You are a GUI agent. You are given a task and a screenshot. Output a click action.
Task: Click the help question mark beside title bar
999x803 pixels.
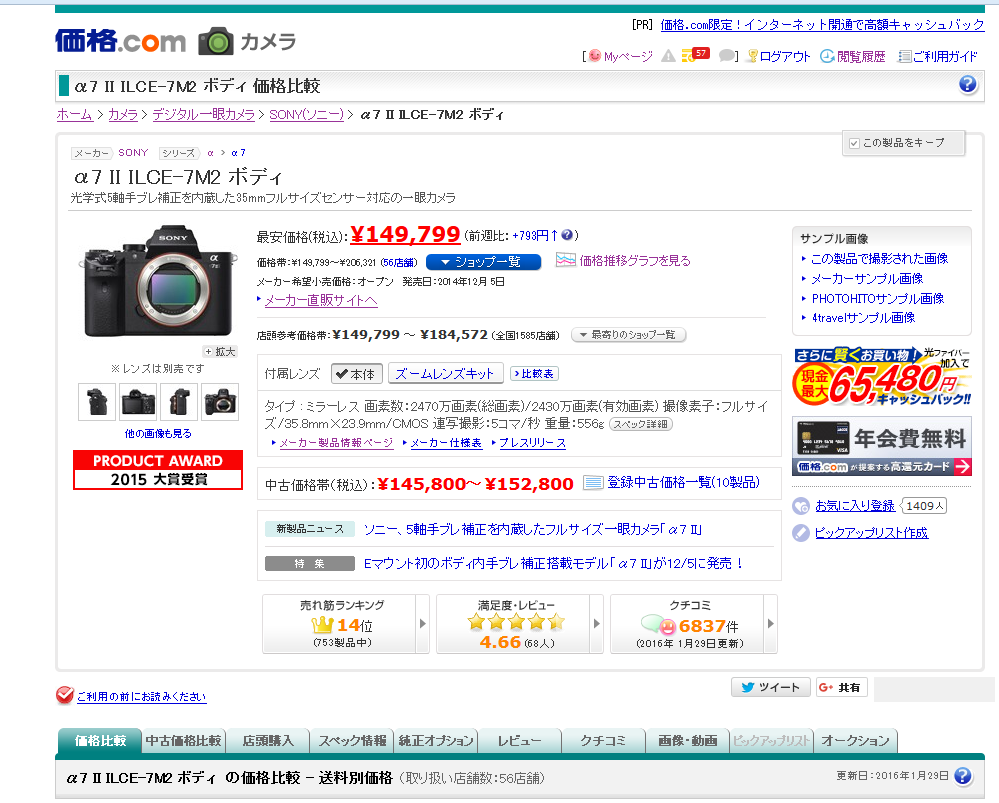[x=968, y=84]
